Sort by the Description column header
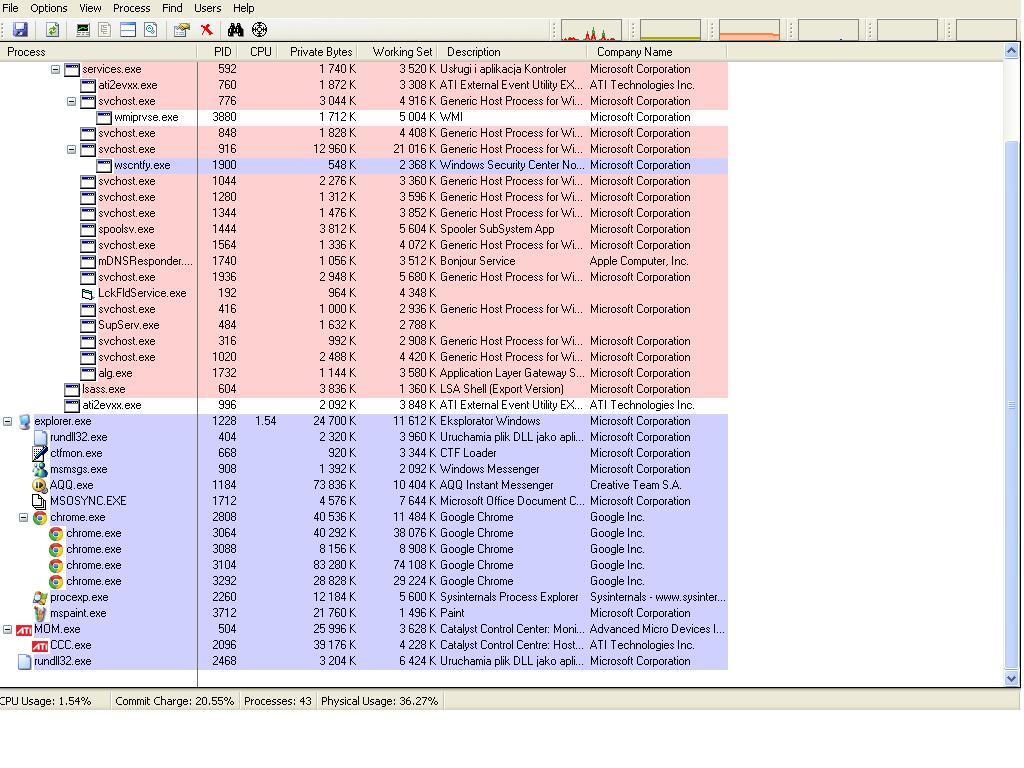Screen dimensions: 1024x768 pyautogui.click(x=512, y=52)
